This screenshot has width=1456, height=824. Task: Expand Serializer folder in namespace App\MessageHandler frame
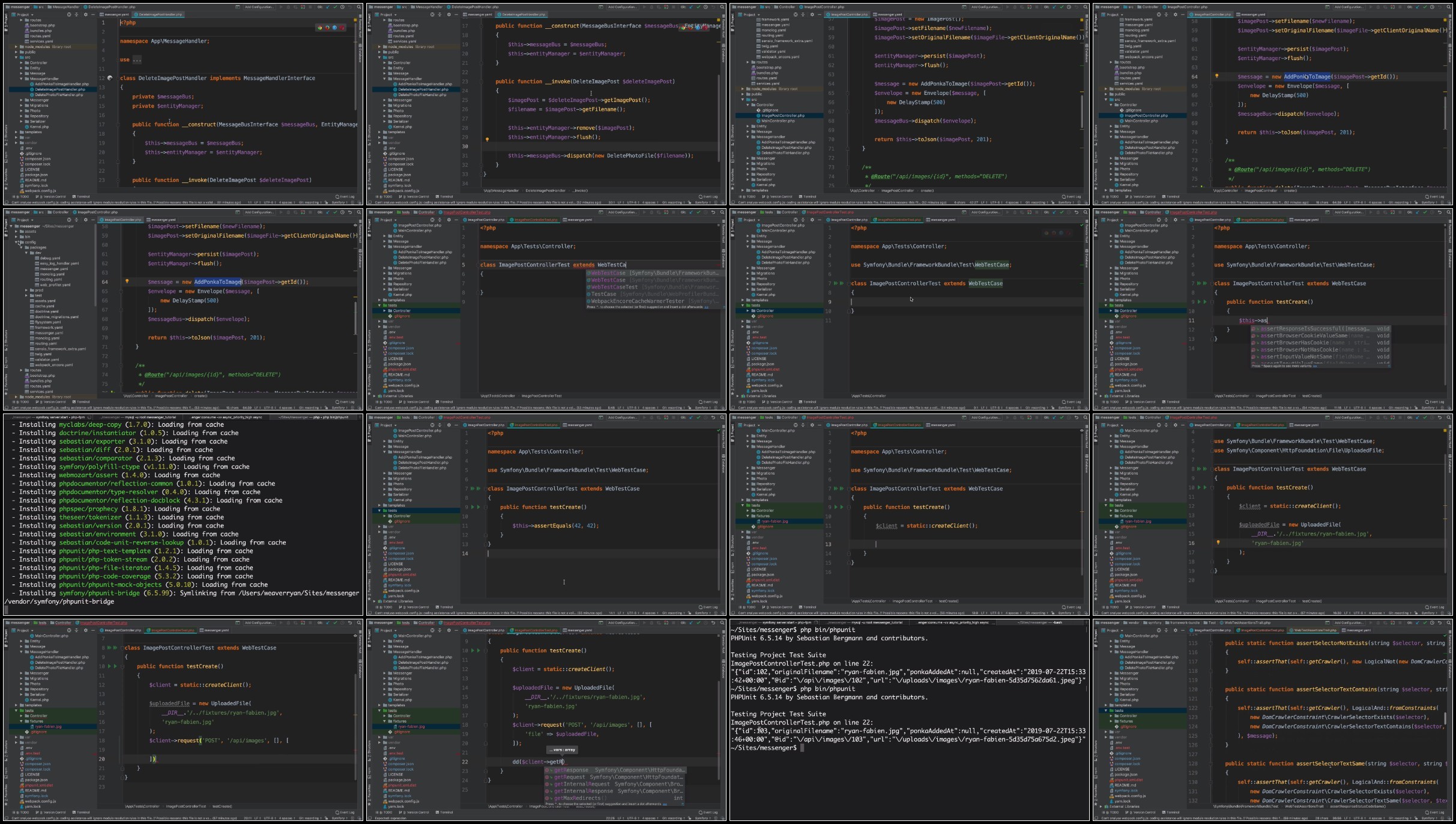[21, 121]
